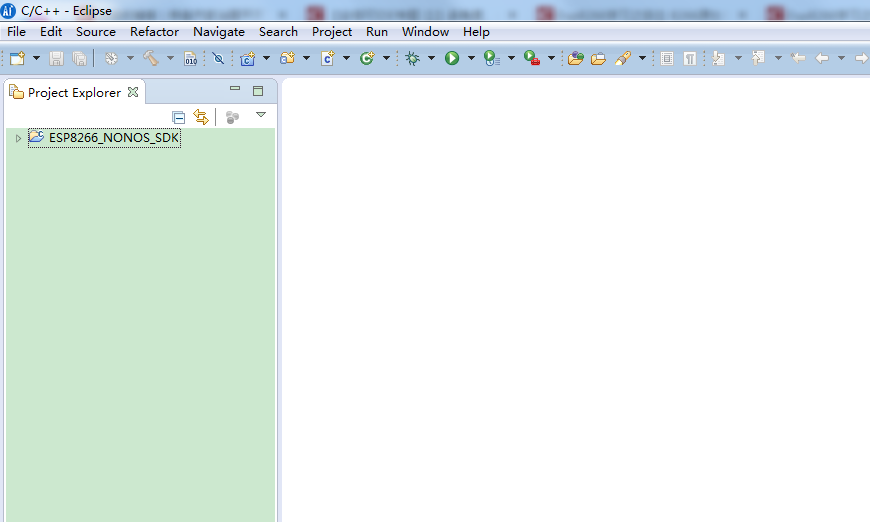Click the Previous Annotation icon
The width and height of the screenshot is (870, 522).
758,58
